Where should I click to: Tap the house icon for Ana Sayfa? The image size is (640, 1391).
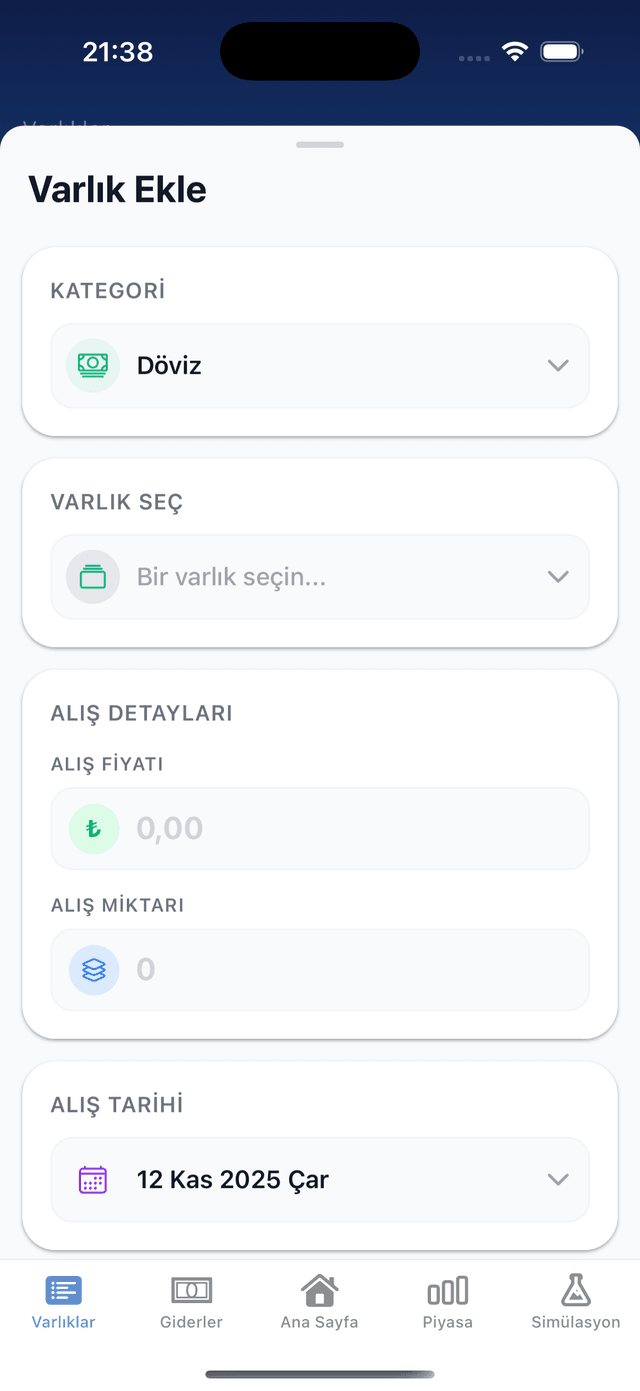[x=318, y=1289]
